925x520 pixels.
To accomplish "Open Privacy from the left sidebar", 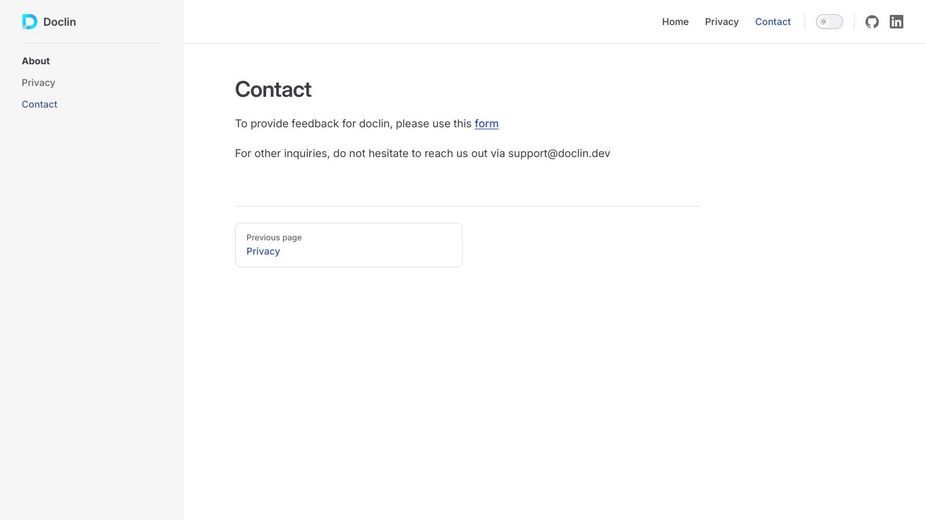I will [x=38, y=83].
